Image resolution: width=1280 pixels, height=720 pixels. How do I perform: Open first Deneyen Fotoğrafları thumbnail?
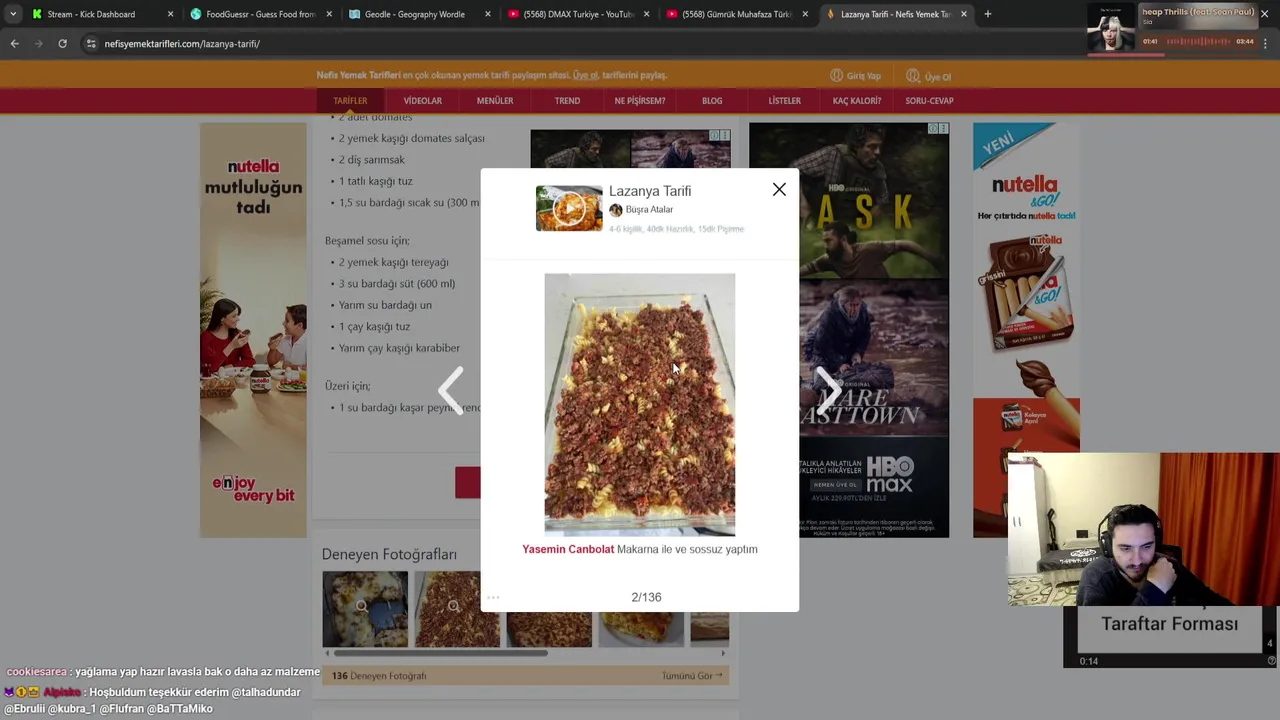365,609
